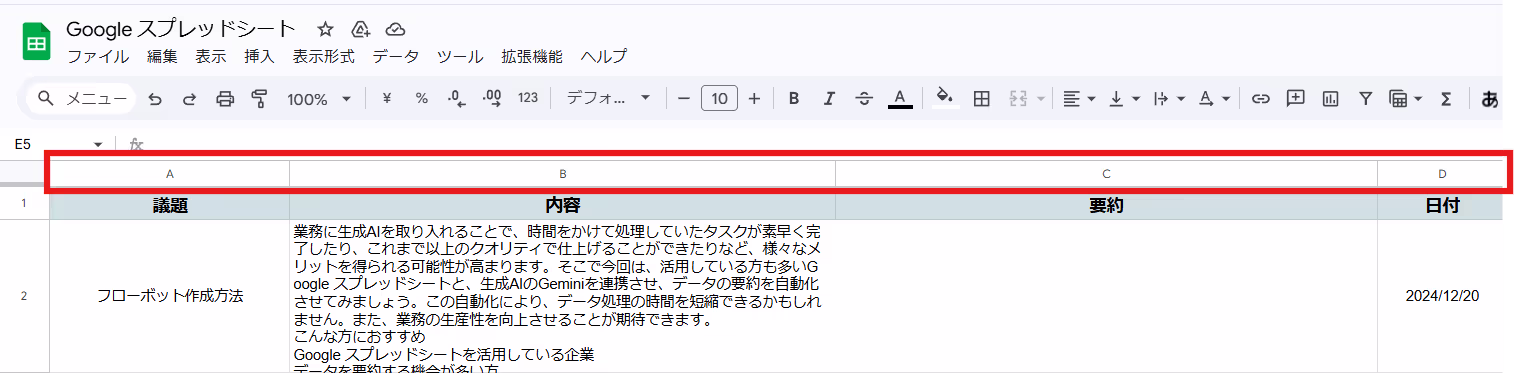Select the 議題 header cell
The height and width of the screenshot is (373, 1514).
point(169,205)
